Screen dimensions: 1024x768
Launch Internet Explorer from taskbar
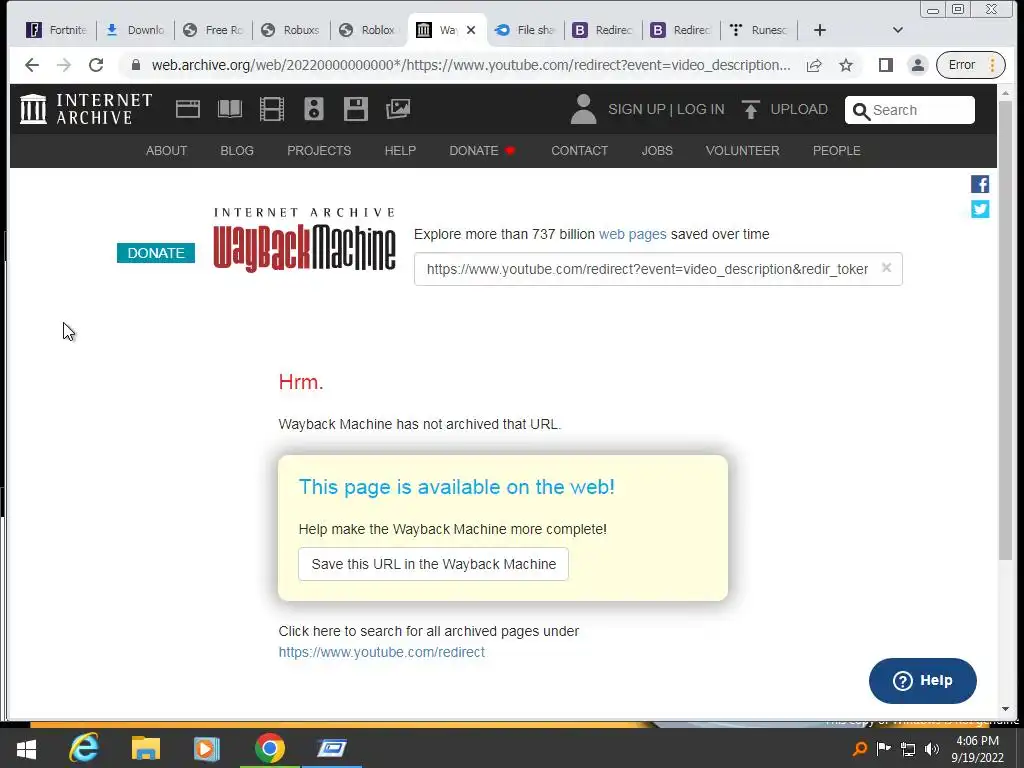[x=84, y=748]
